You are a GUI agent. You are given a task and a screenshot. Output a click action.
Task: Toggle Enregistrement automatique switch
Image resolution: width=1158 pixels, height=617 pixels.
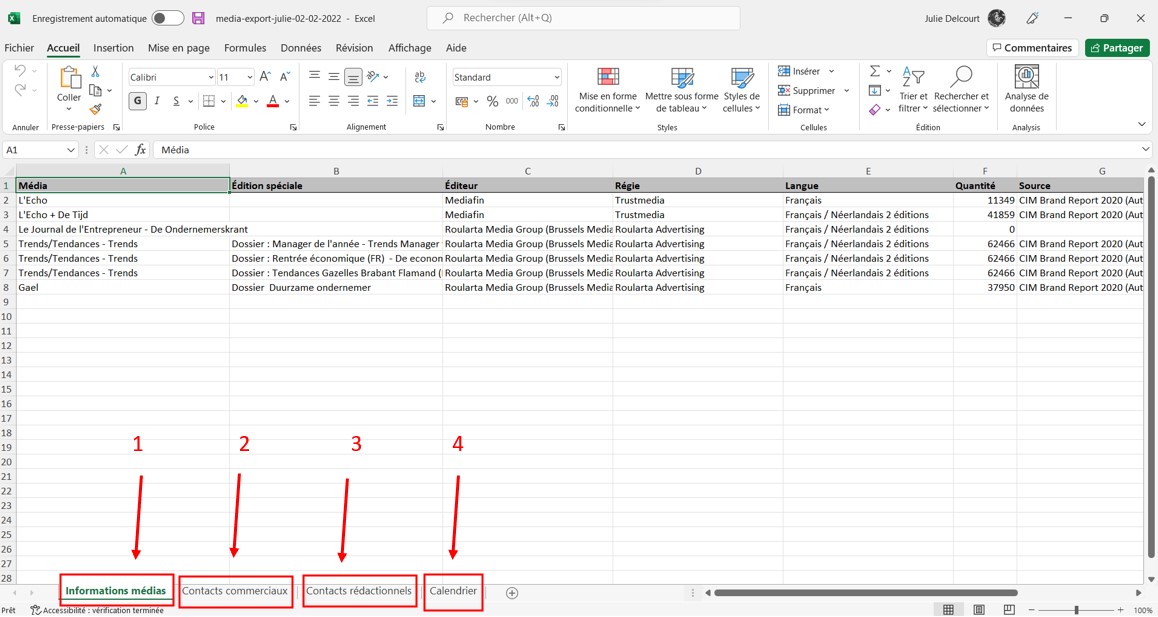coord(167,18)
